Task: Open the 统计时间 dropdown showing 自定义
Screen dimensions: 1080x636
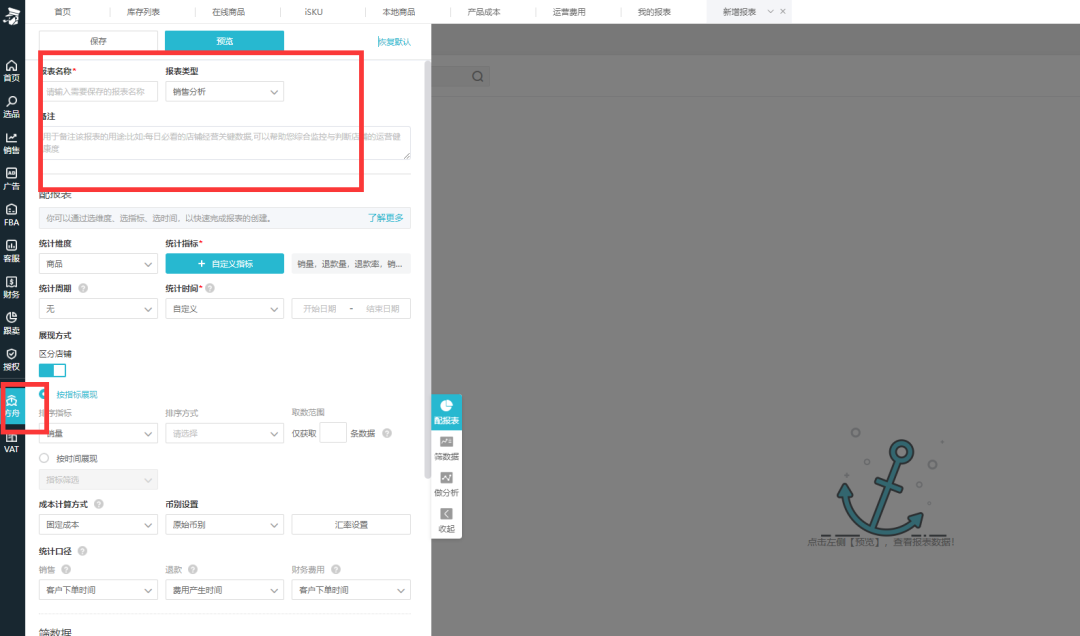Action: point(225,309)
